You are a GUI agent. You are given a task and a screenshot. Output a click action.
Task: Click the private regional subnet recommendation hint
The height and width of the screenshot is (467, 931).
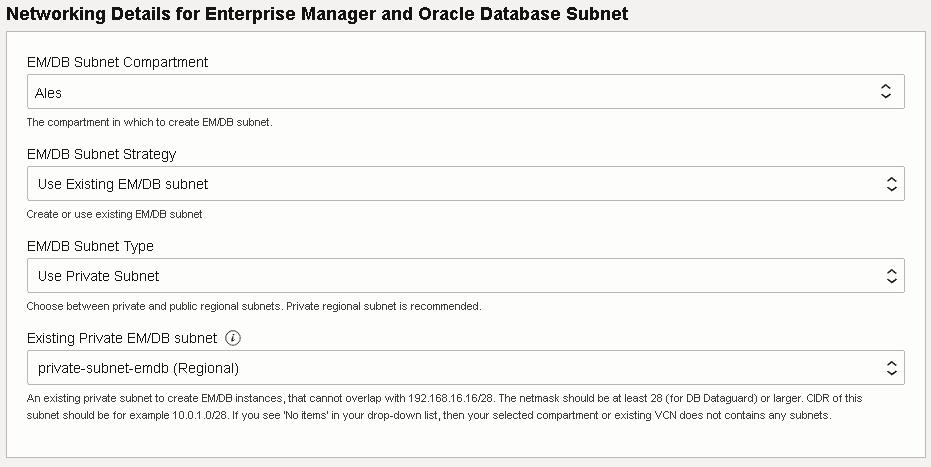click(253, 306)
